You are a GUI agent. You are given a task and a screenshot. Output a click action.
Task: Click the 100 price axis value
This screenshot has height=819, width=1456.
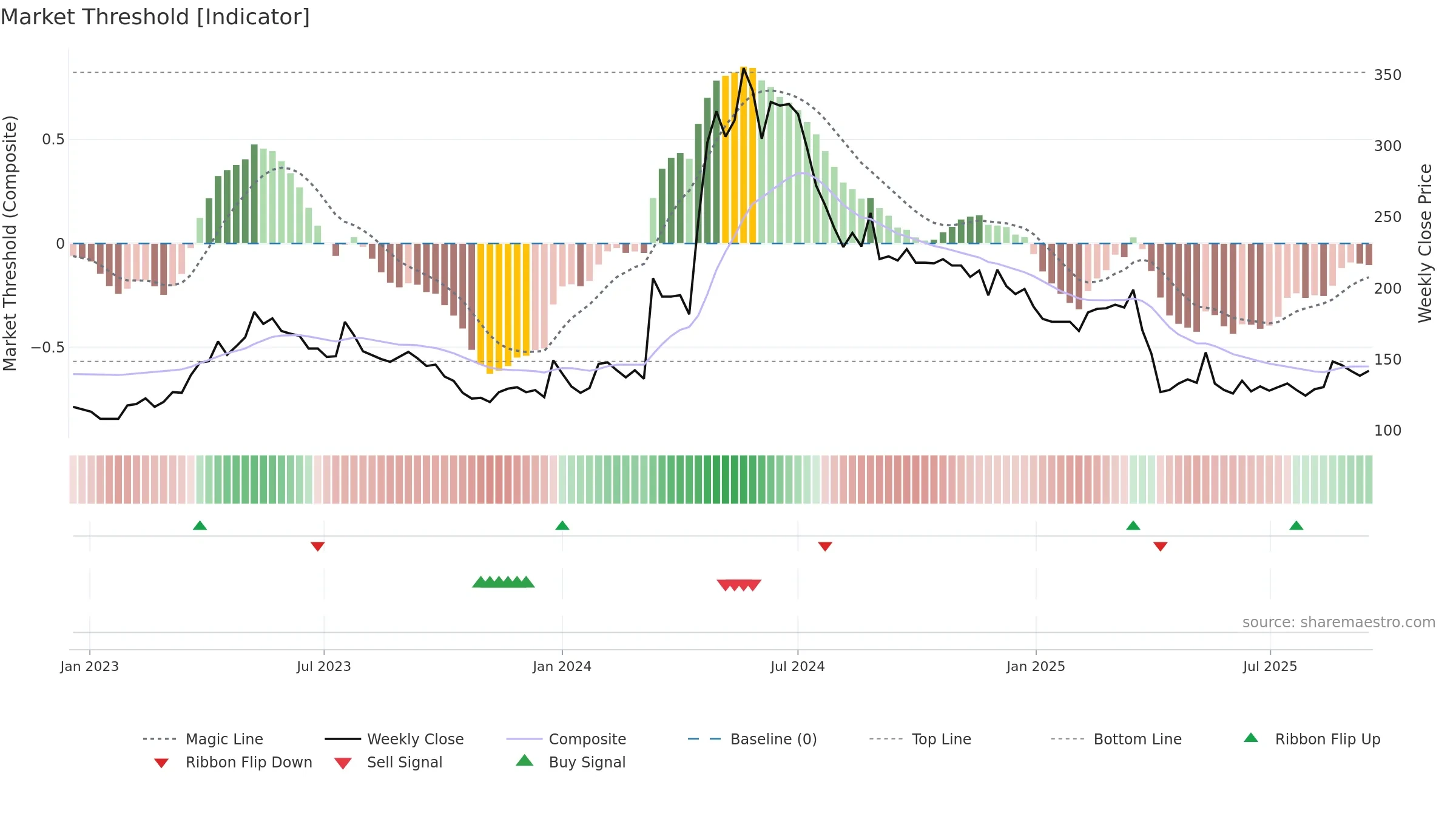(1388, 431)
